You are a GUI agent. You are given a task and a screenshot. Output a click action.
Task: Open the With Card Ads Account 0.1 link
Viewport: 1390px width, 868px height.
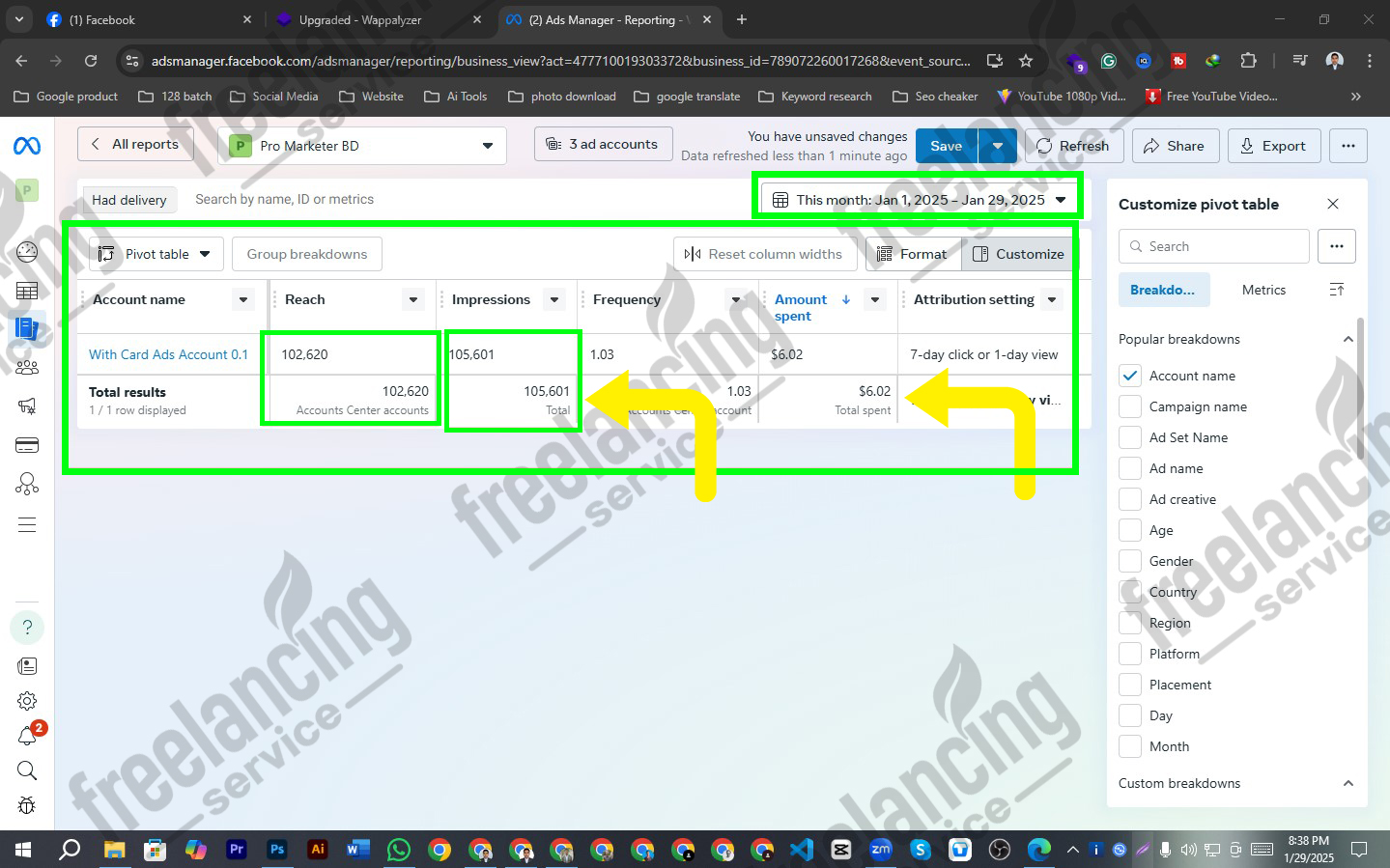coord(168,354)
